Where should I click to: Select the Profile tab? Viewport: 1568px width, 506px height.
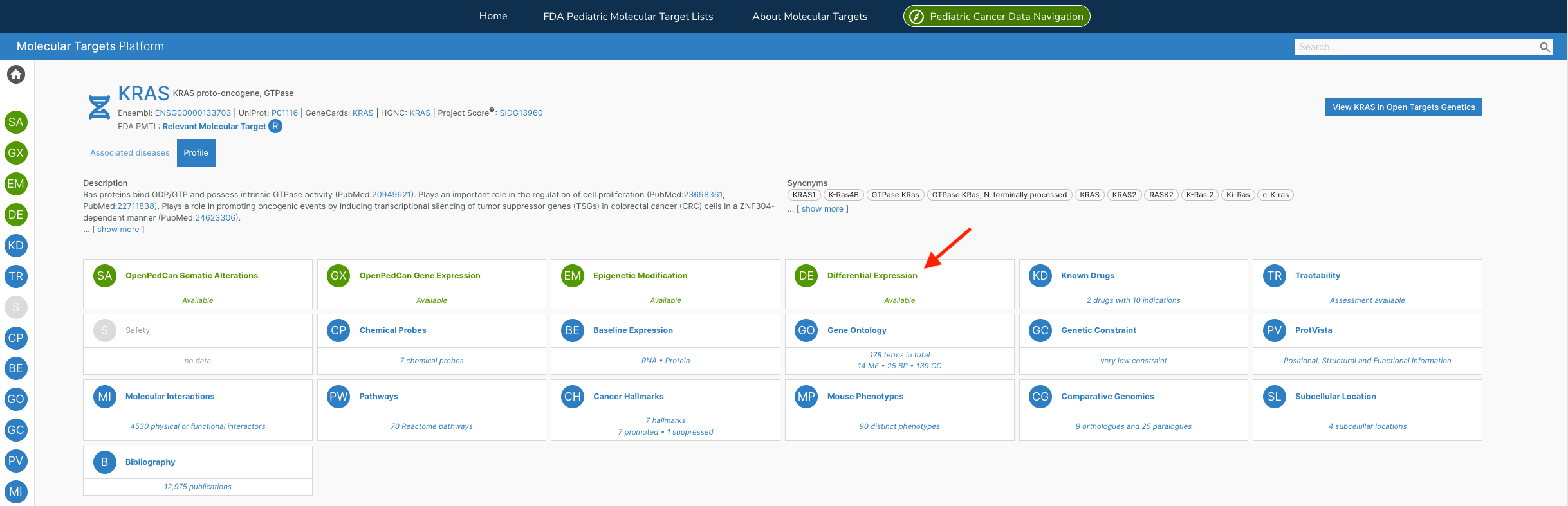196,153
